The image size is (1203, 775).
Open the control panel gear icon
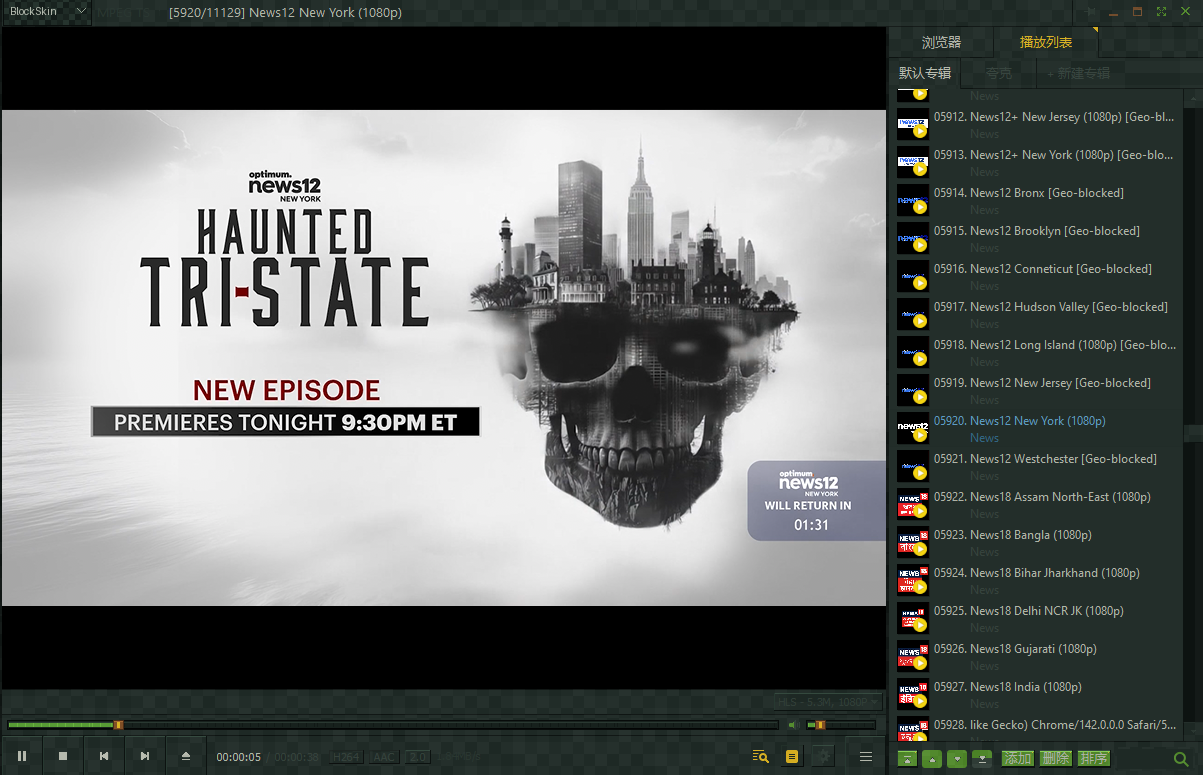[823, 756]
